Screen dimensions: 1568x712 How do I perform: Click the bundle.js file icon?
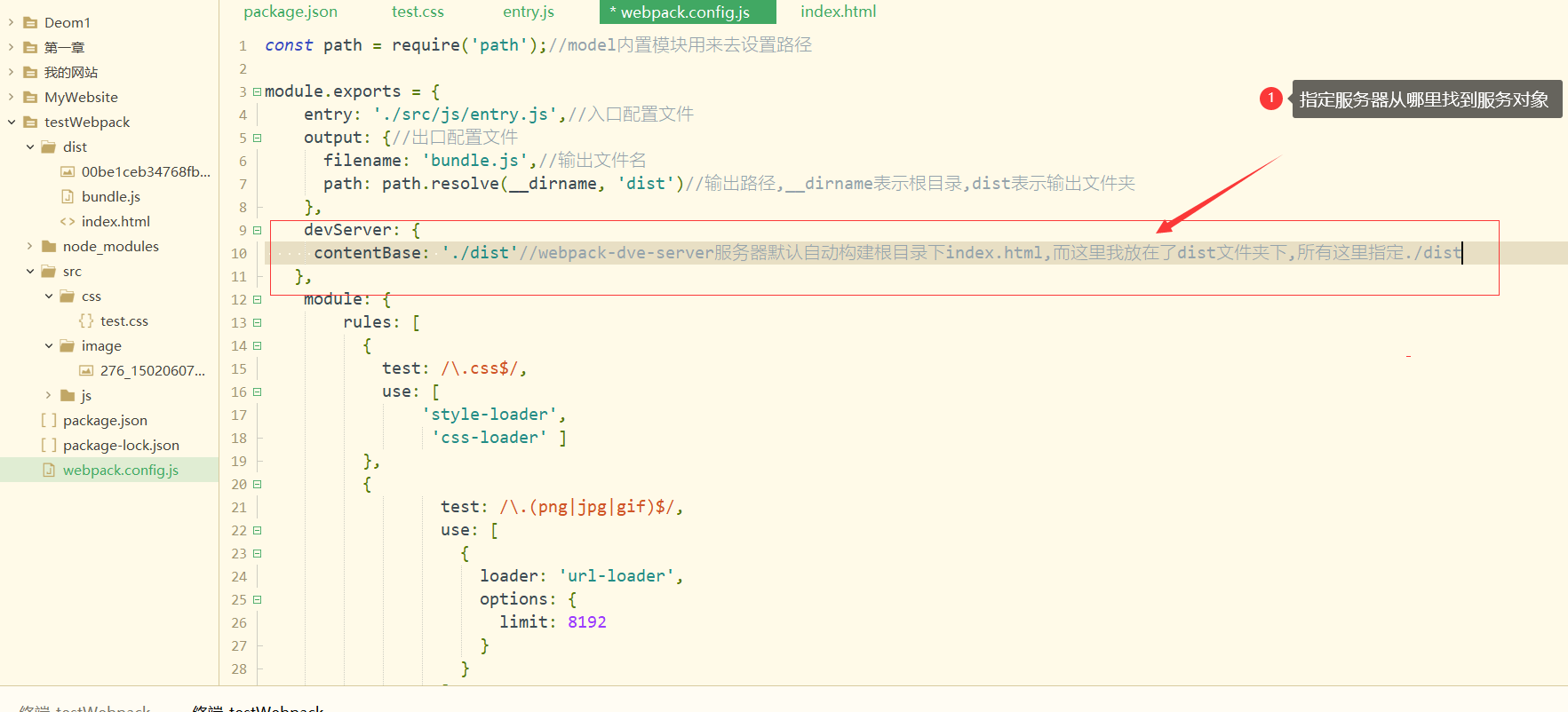point(68,196)
